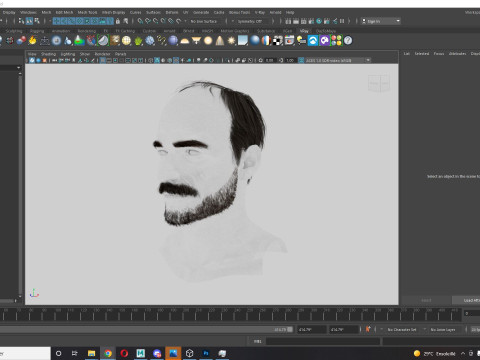Open the Arnold menu in menu bar
The height and width of the screenshot is (360, 480).
coord(275,12)
